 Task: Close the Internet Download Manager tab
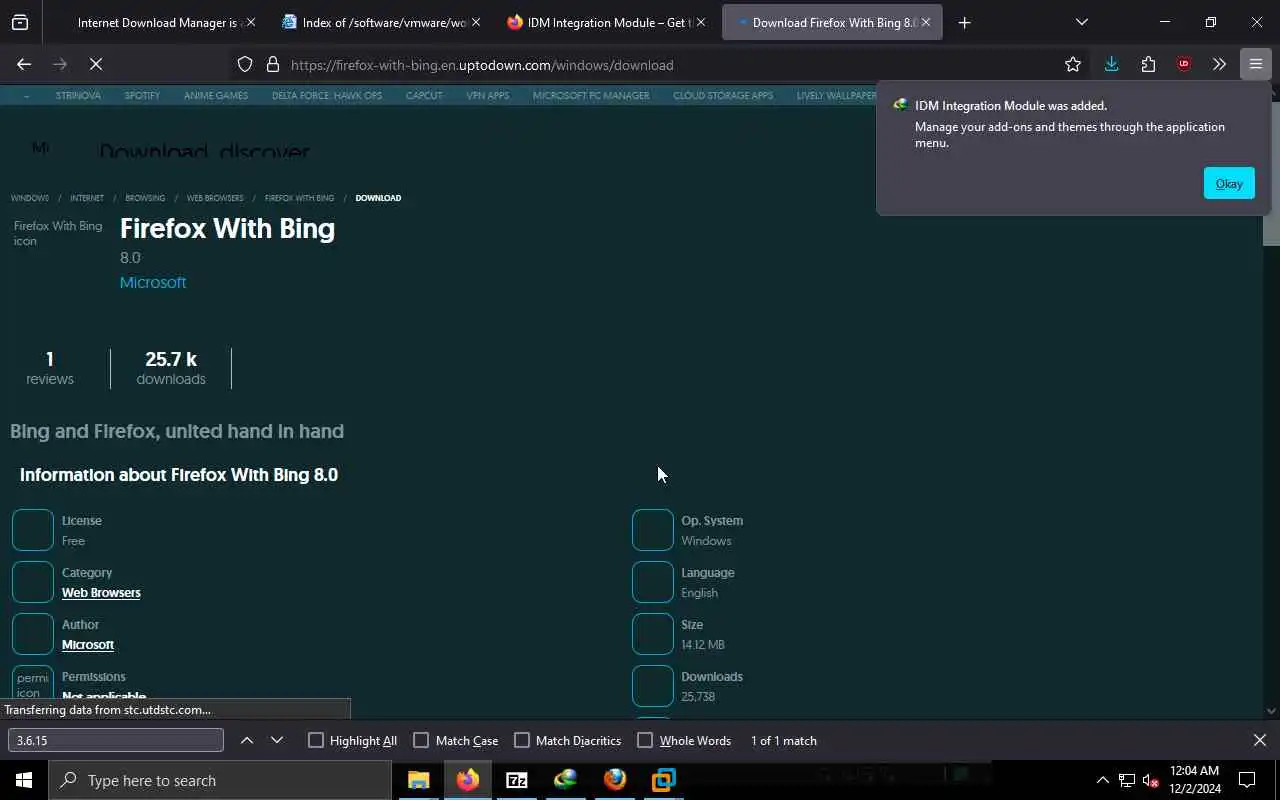pyautogui.click(x=250, y=22)
